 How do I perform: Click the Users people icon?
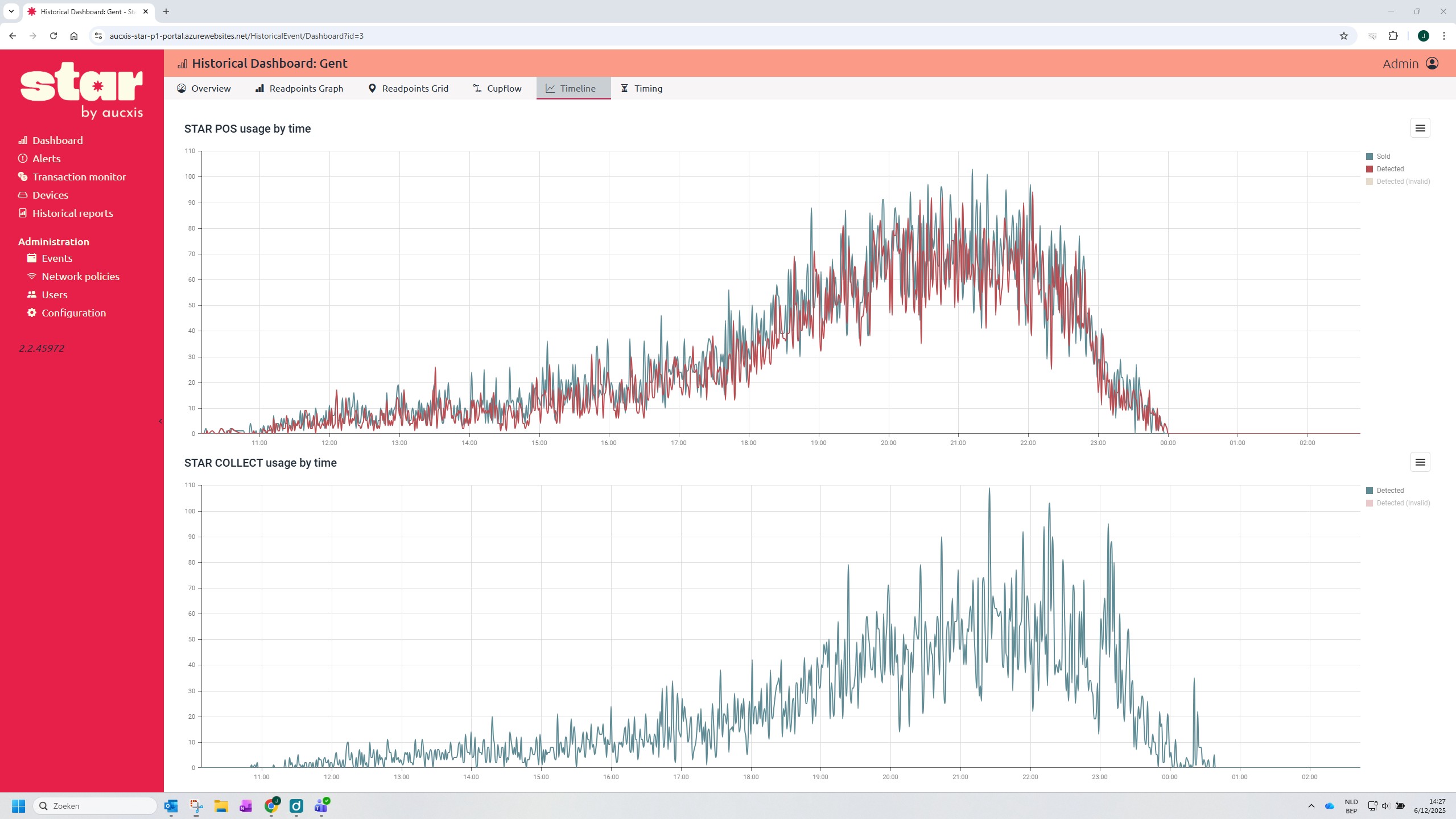tap(32, 294)
